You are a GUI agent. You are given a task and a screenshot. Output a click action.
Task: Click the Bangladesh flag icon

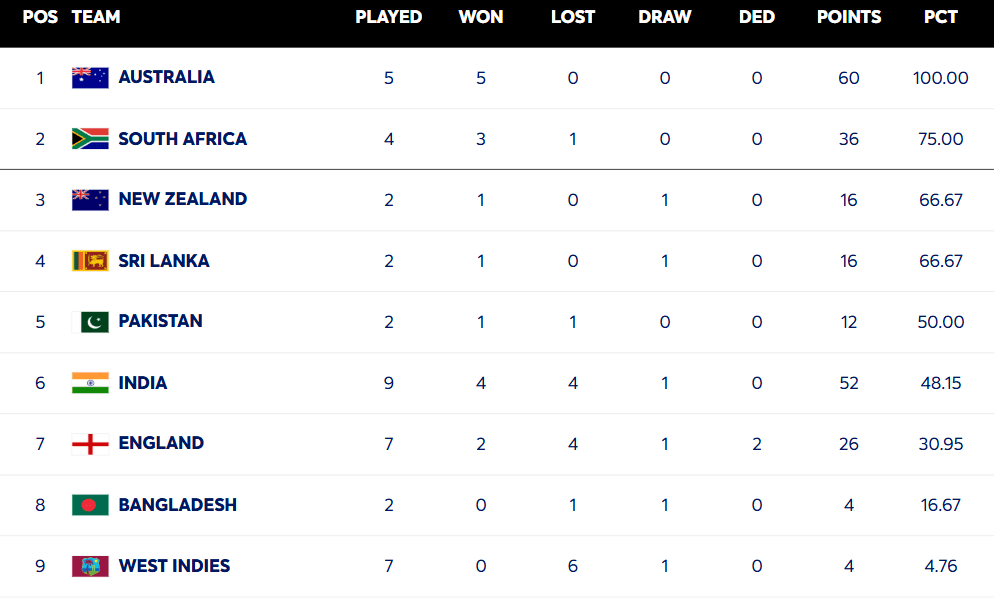pyautogui.click(x=90, y=505)
